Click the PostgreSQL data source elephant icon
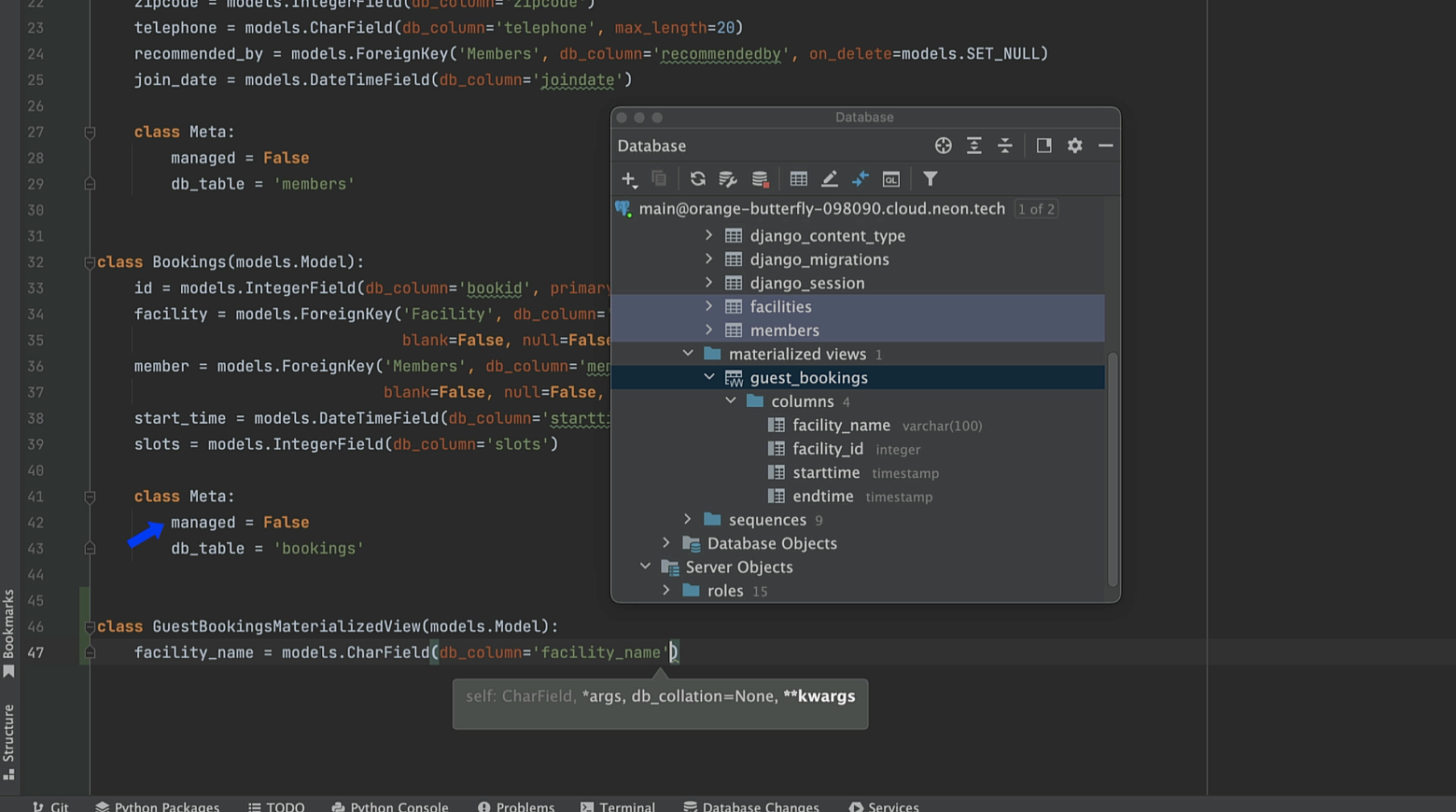The image size is (1456, 812). 623,209
